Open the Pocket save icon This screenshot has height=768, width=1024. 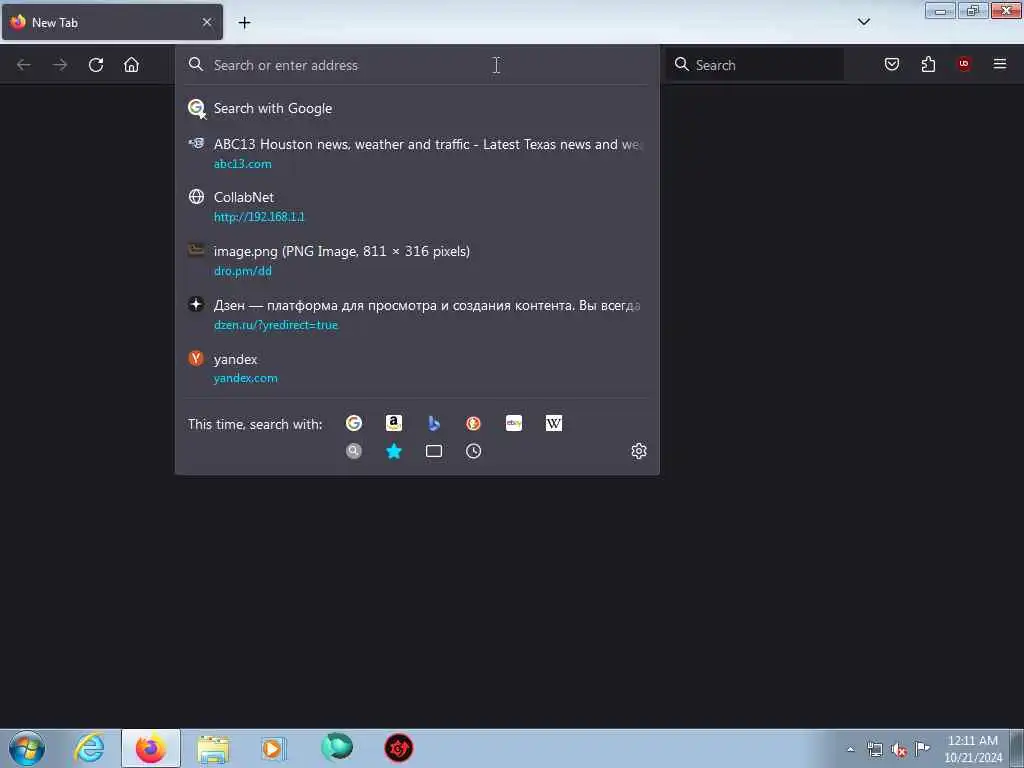(x=892, y=64)
